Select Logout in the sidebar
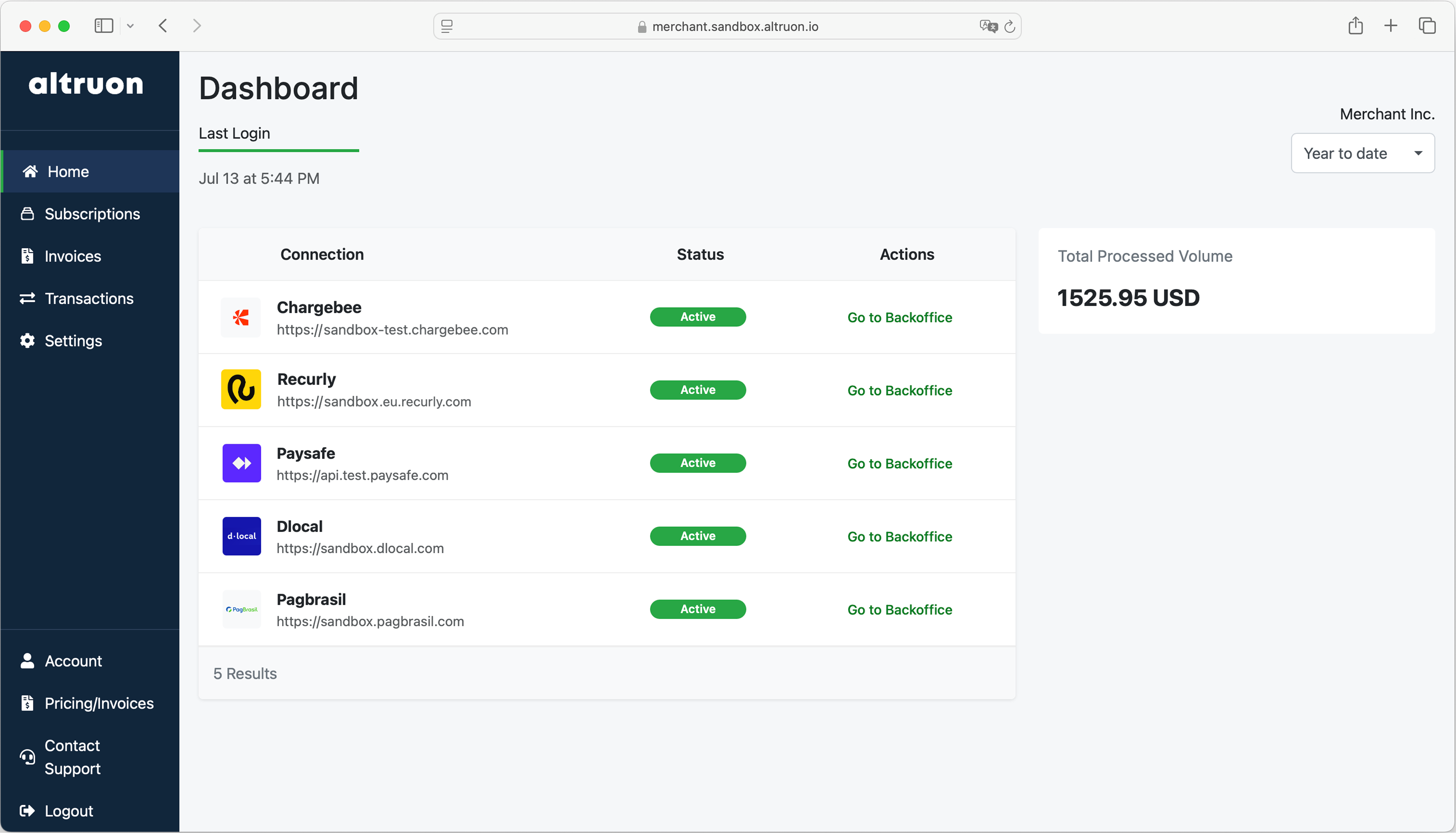The image size is (1456, 833). (x=90, y=810)
